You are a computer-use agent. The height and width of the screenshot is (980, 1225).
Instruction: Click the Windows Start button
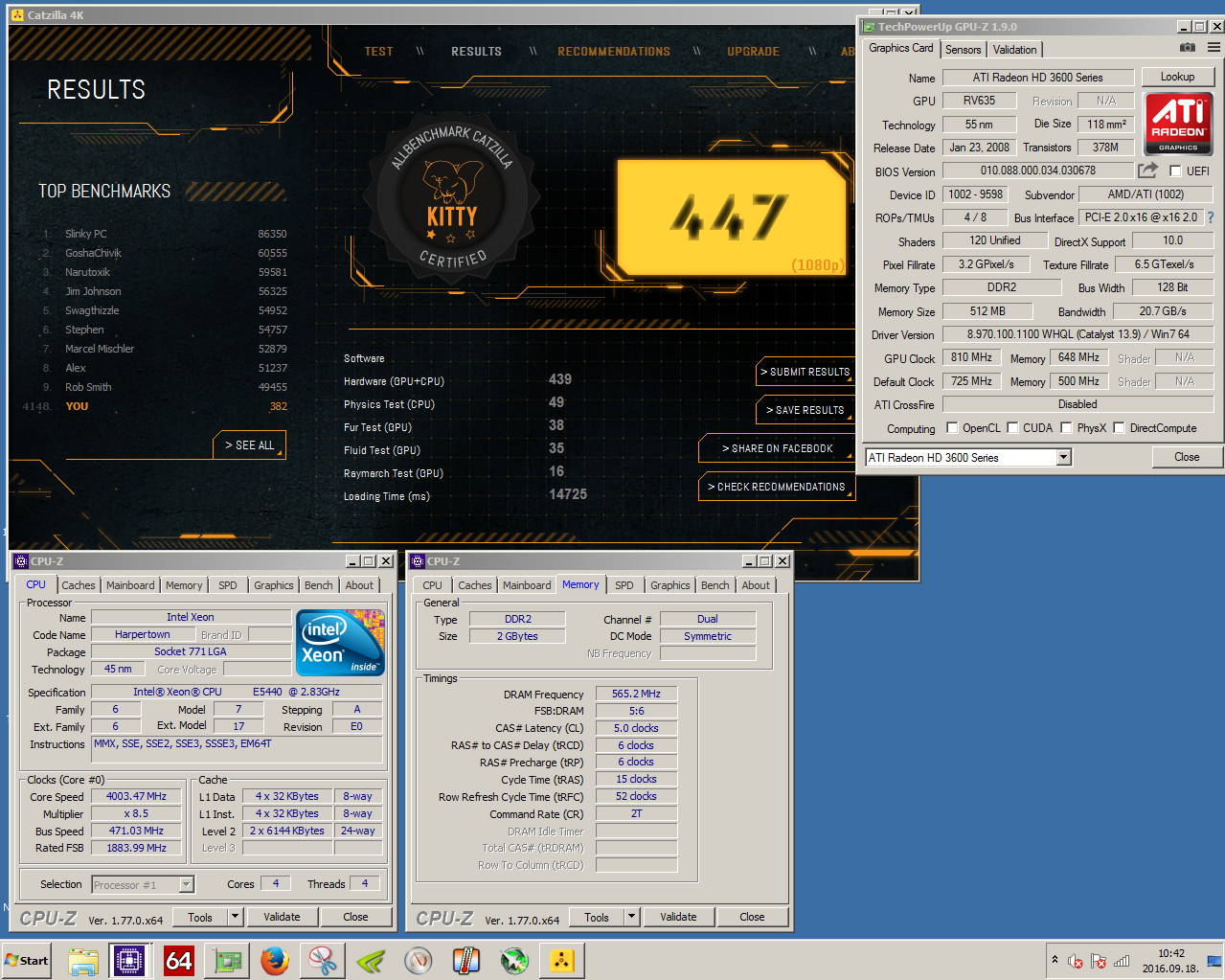27,960
